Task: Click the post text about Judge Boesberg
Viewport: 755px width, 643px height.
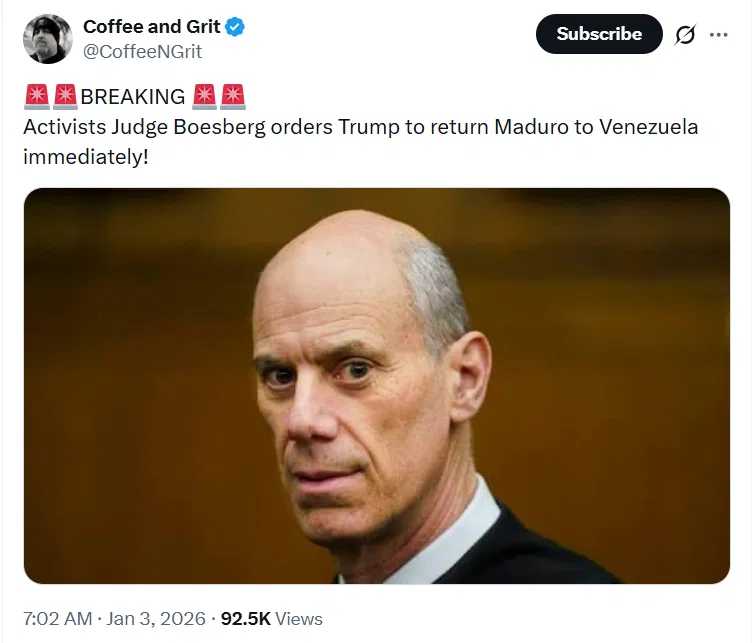Action: (x=361, y=142)
